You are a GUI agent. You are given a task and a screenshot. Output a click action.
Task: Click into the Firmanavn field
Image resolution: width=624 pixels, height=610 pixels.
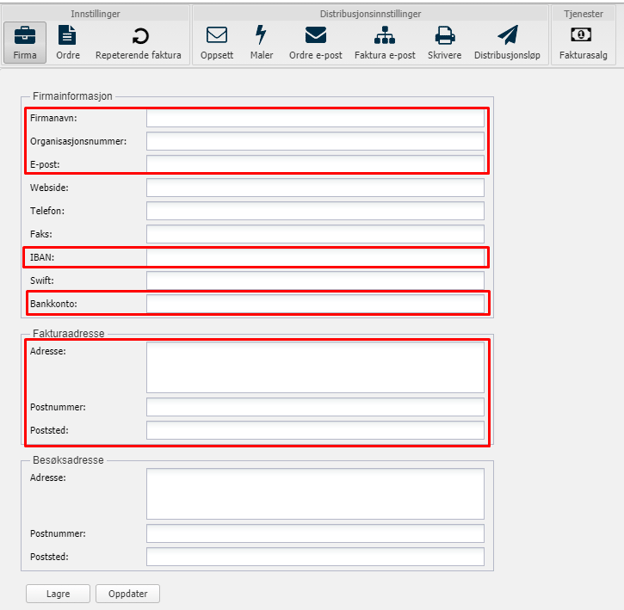click(x=315, y=119)
